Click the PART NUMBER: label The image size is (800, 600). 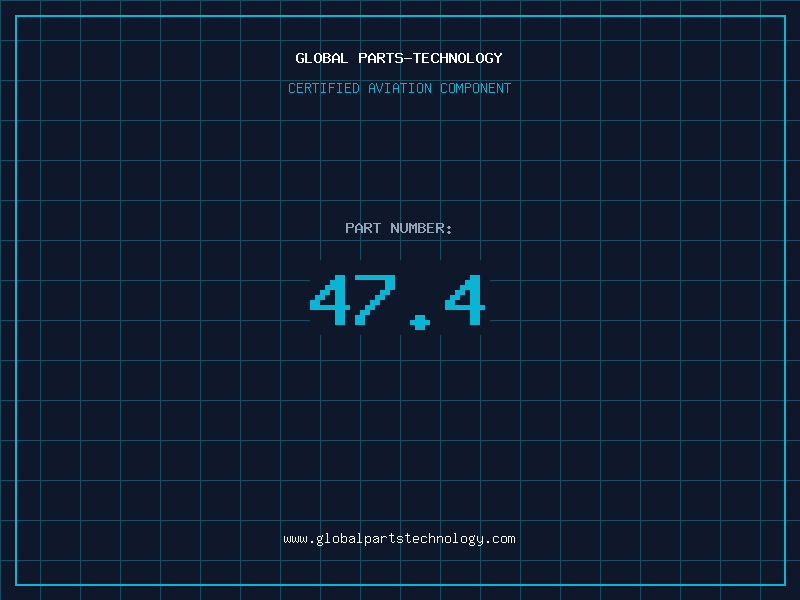point(398,228)
